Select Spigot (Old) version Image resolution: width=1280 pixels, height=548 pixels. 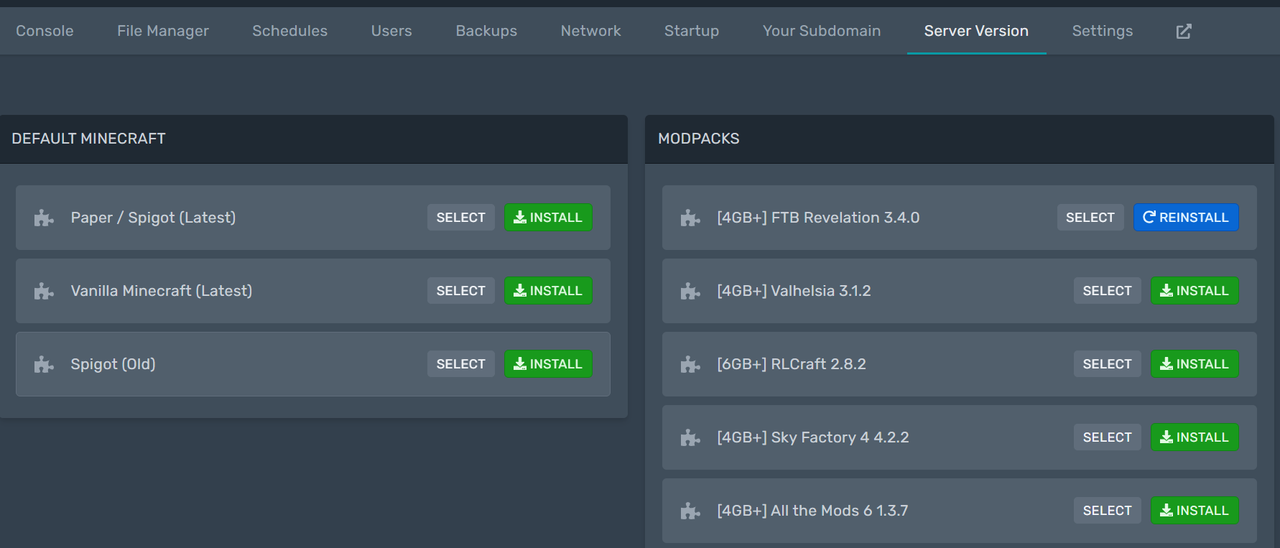point(461,364)
